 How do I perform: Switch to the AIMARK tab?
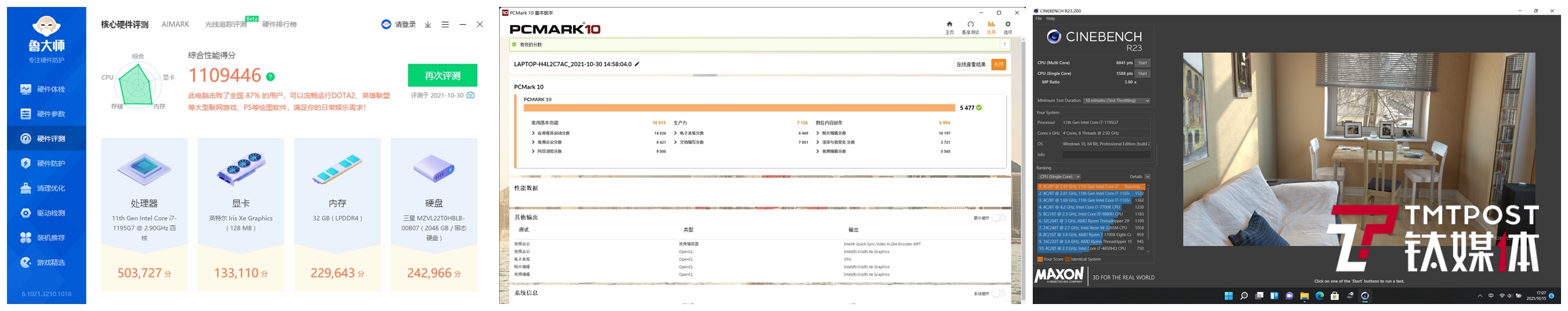(x=175, y=24)
